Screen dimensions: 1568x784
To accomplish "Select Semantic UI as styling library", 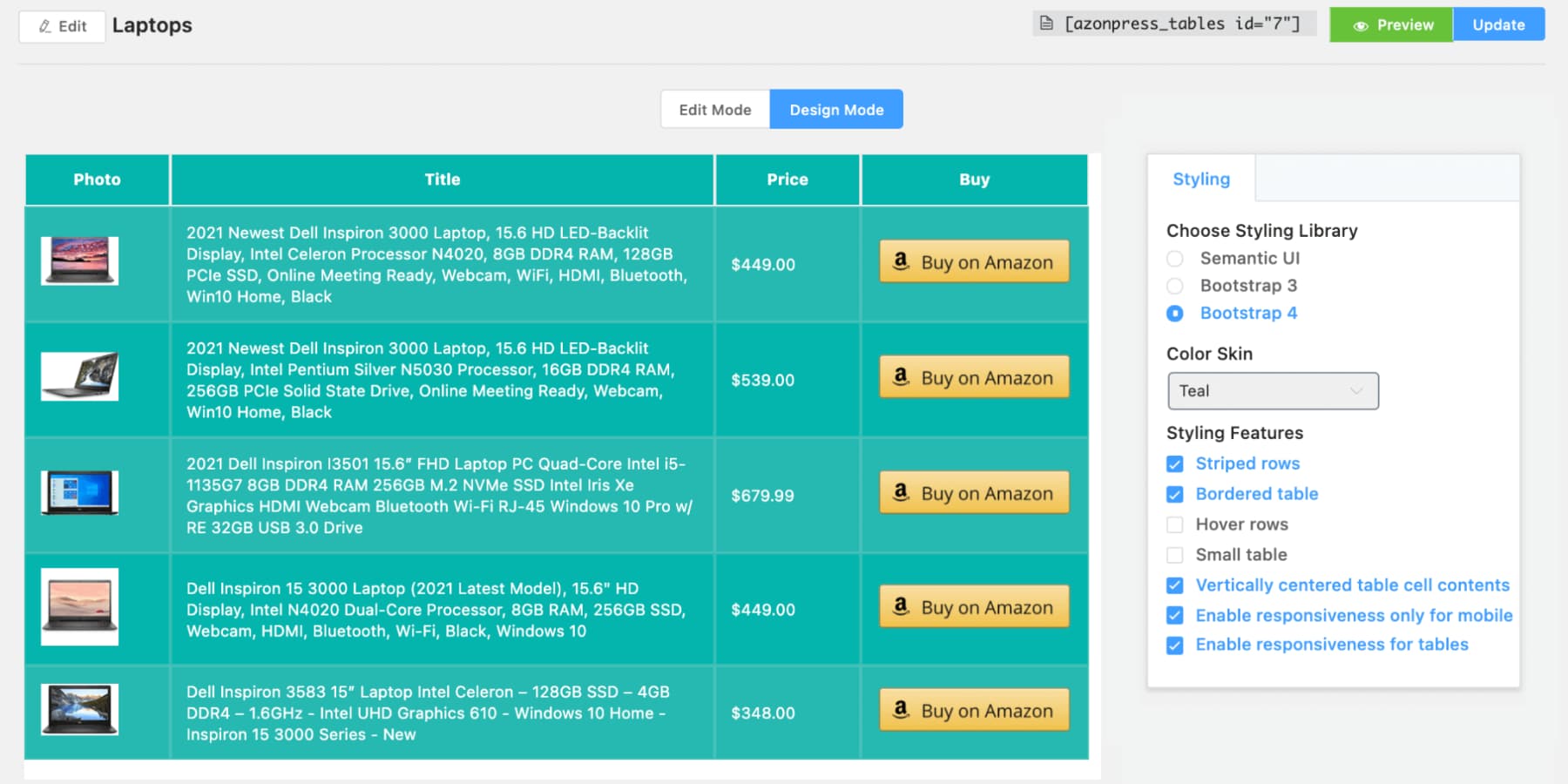I will click(1174, 258).
